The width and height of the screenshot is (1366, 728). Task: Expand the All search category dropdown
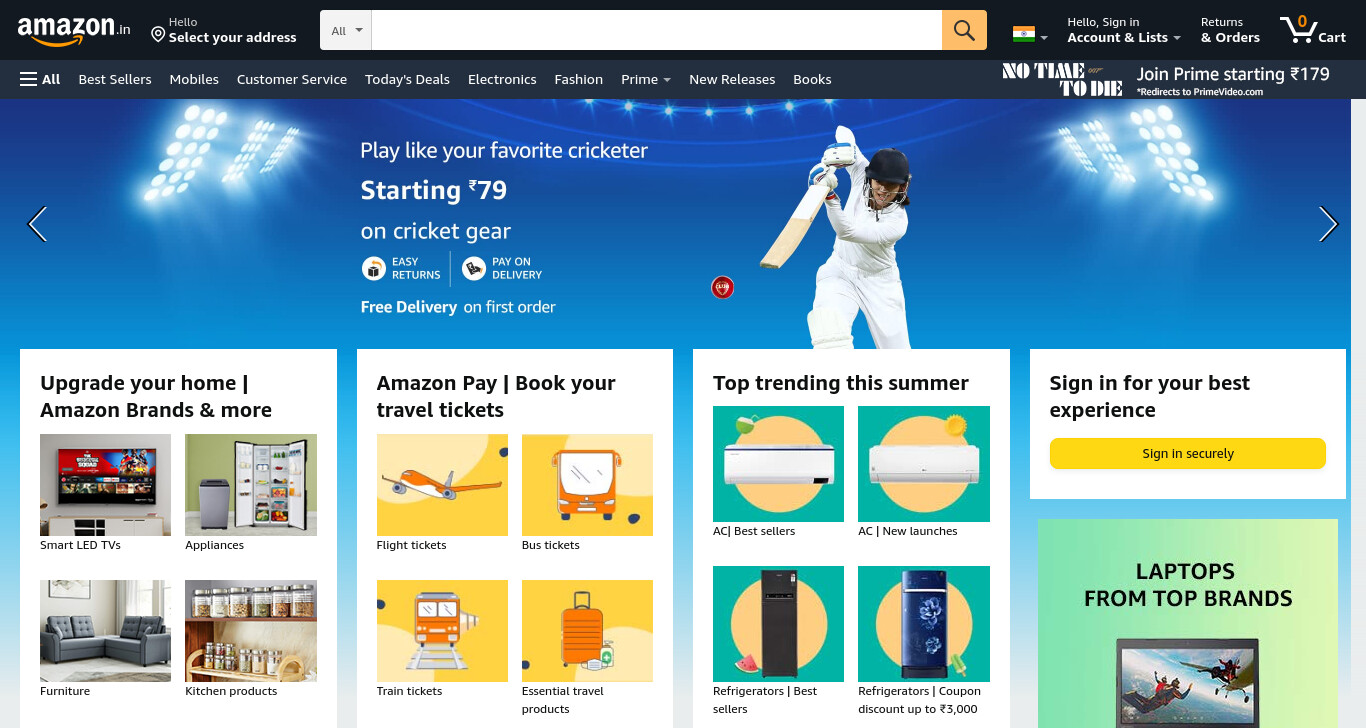[346, 30]
